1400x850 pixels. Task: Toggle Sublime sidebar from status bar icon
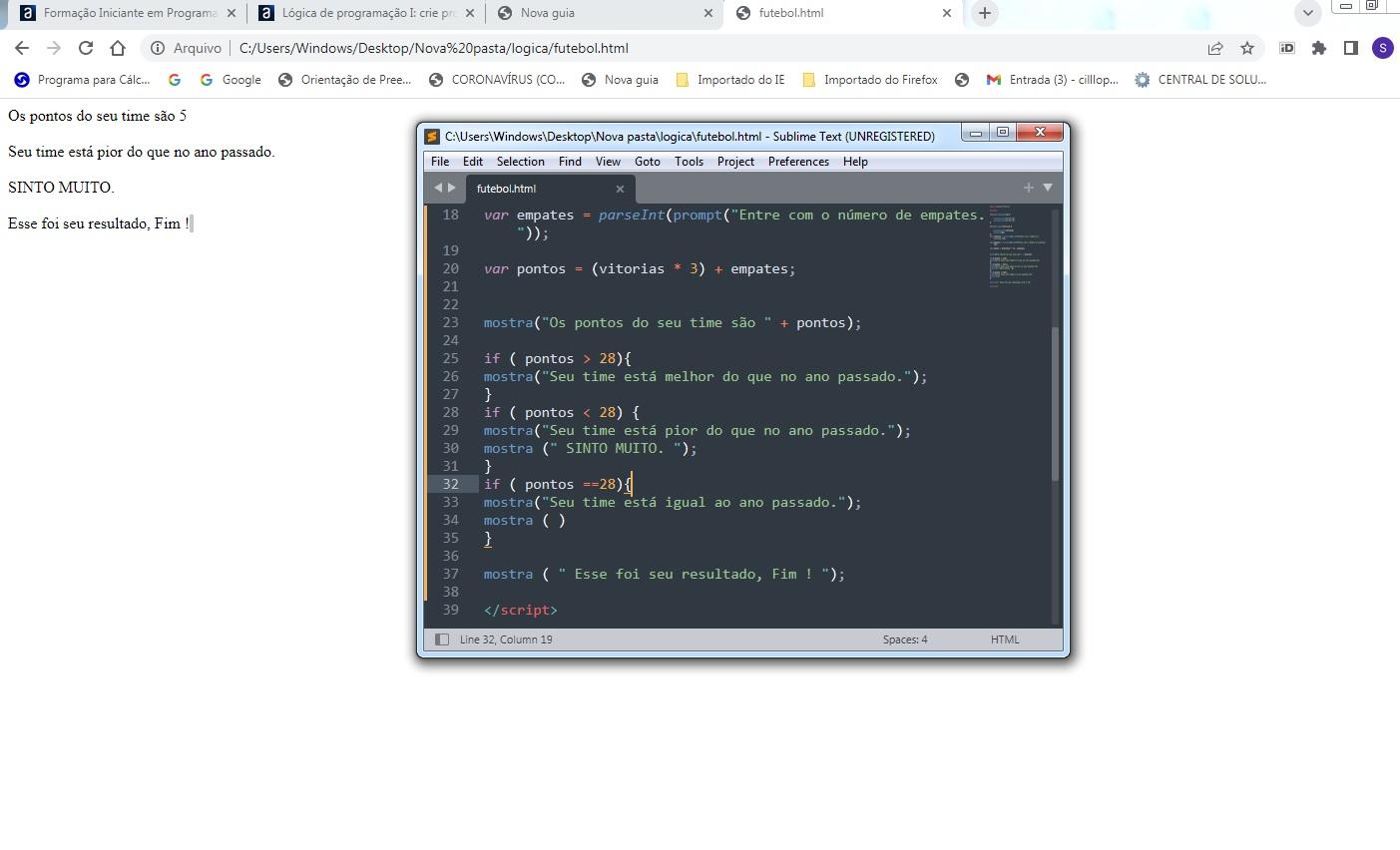click(442, 639)
